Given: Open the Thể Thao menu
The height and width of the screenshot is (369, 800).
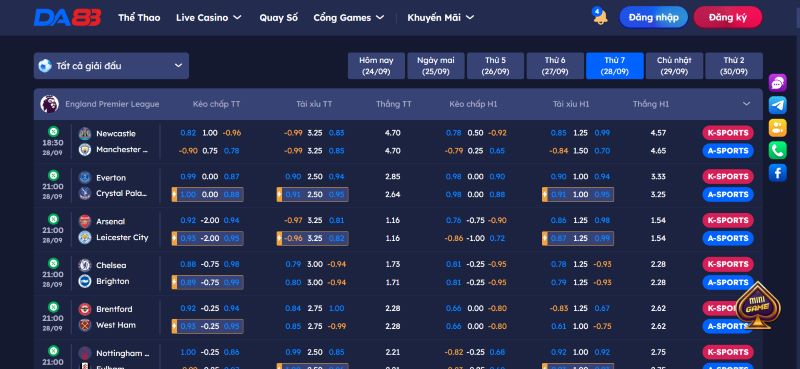Looking at the screenshot, I should coord(139,17).
